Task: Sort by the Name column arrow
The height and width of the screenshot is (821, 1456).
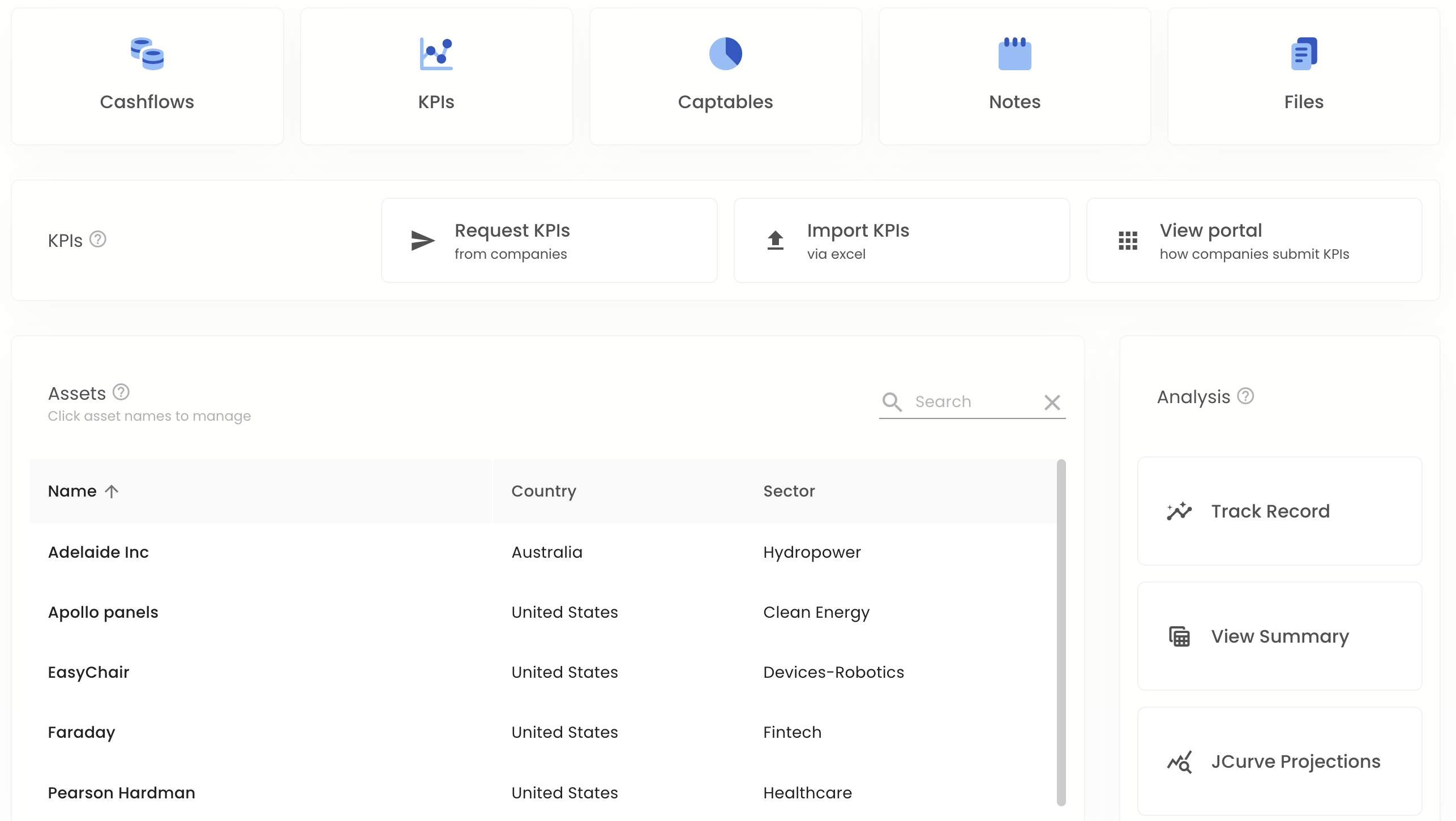Action: [x=112, y=491]
